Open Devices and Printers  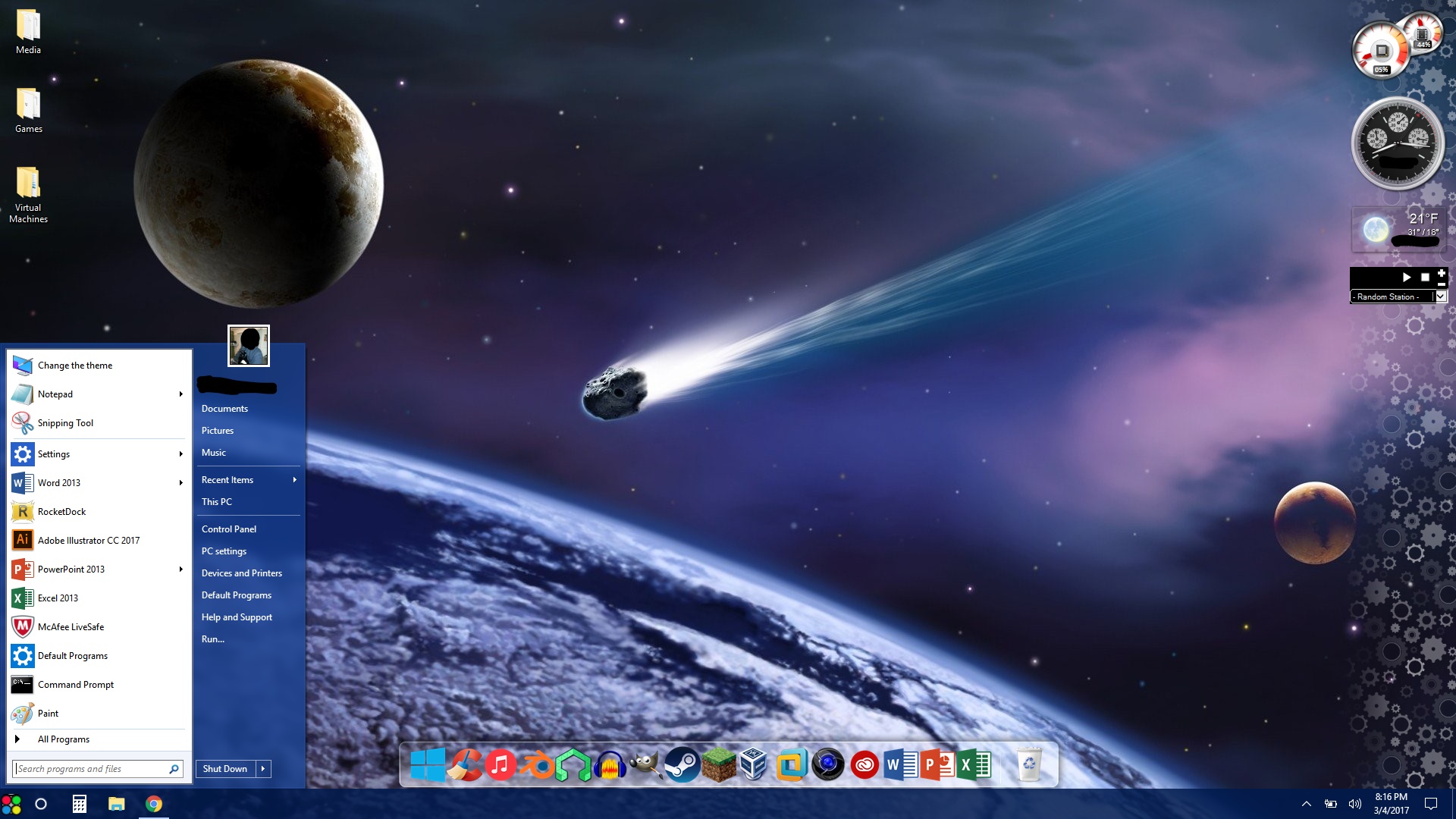(242, 573)
